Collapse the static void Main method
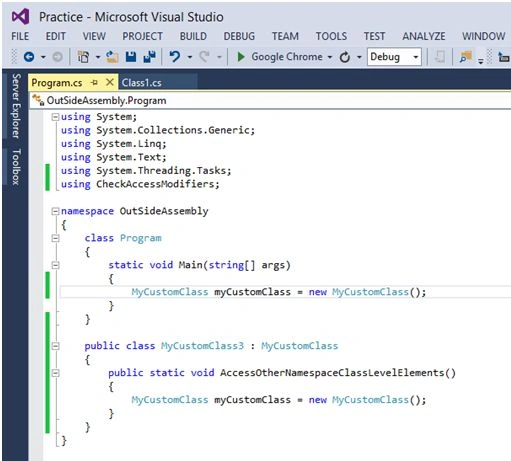Image resolution: width=511 pixels, height=461 pixels. 55,265
